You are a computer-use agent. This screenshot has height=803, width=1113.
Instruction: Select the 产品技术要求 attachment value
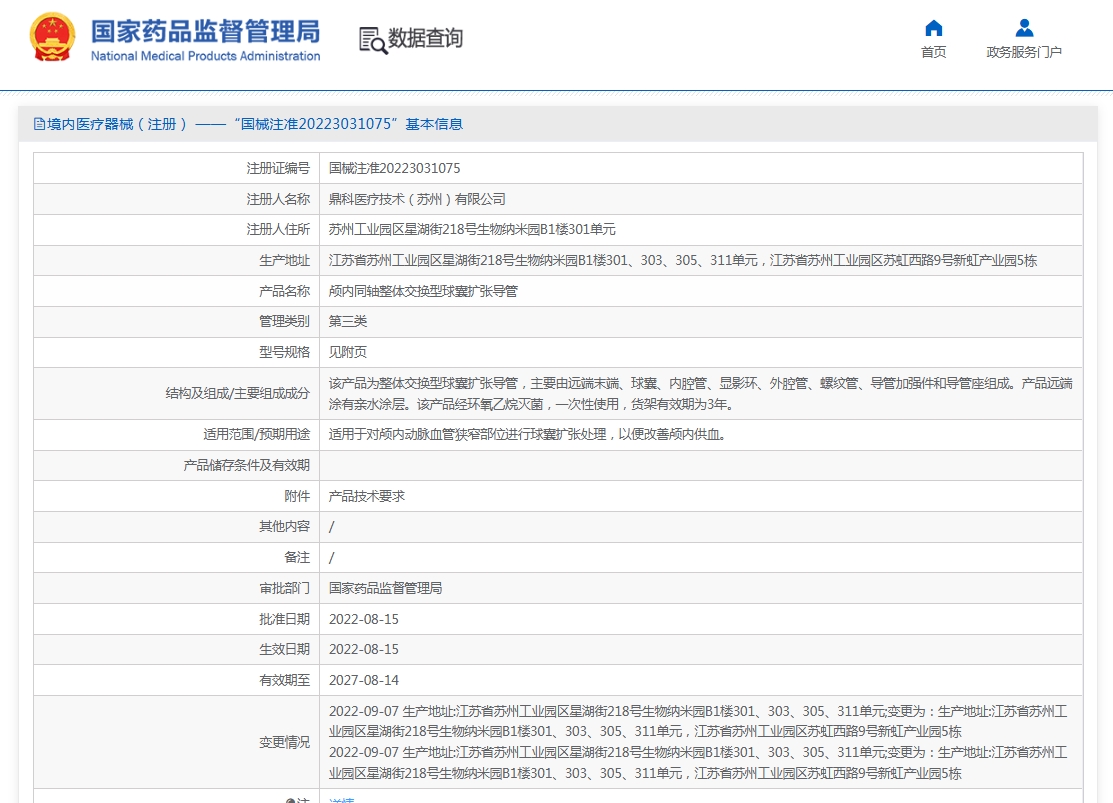367,496
